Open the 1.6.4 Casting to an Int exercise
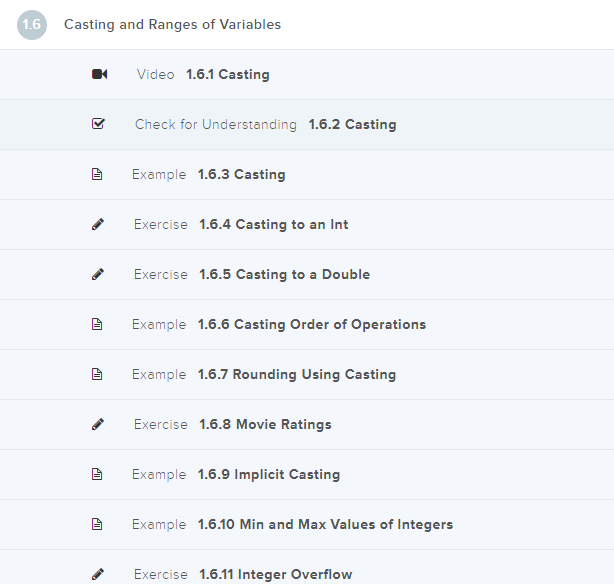The image size is (614, 584). point(273,224)
